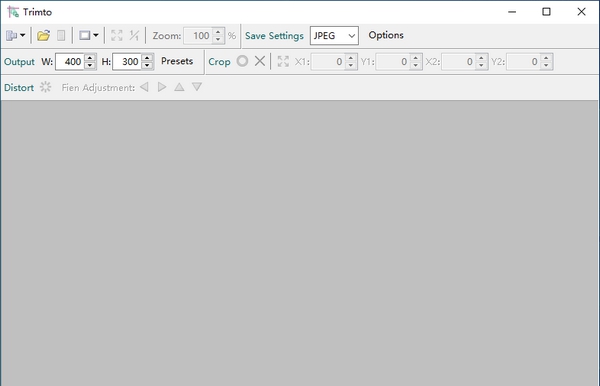Click the paste from clipboard icon
This screenshot has height=386, width=600.
(x=61, y=36)
